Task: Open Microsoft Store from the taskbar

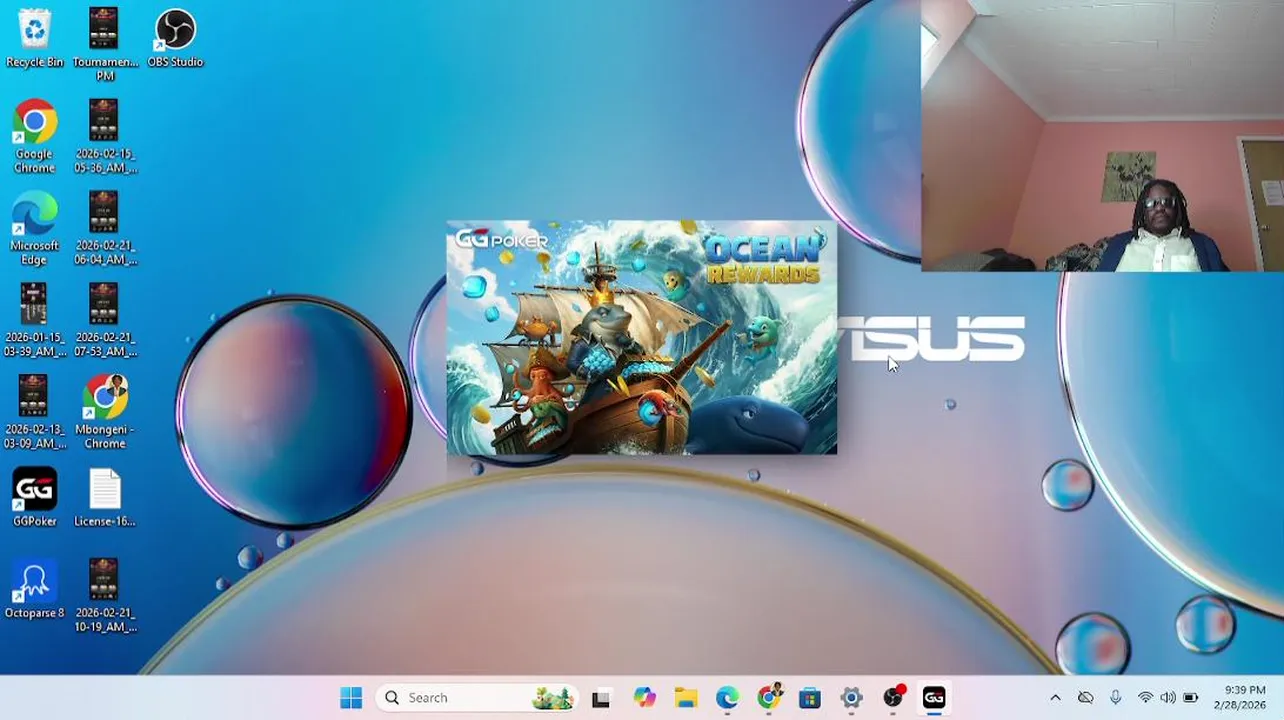Action: click(810, 698)
